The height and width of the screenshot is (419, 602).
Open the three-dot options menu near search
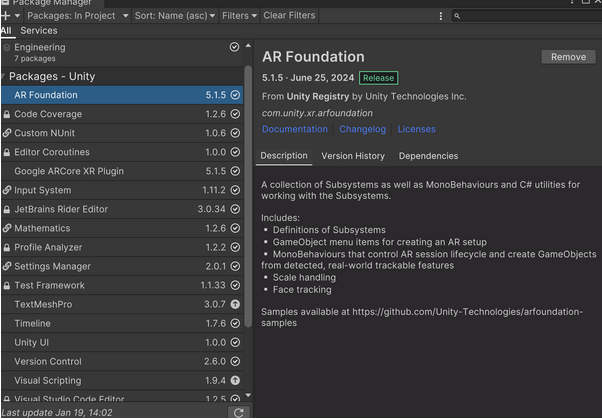(442, 16)
